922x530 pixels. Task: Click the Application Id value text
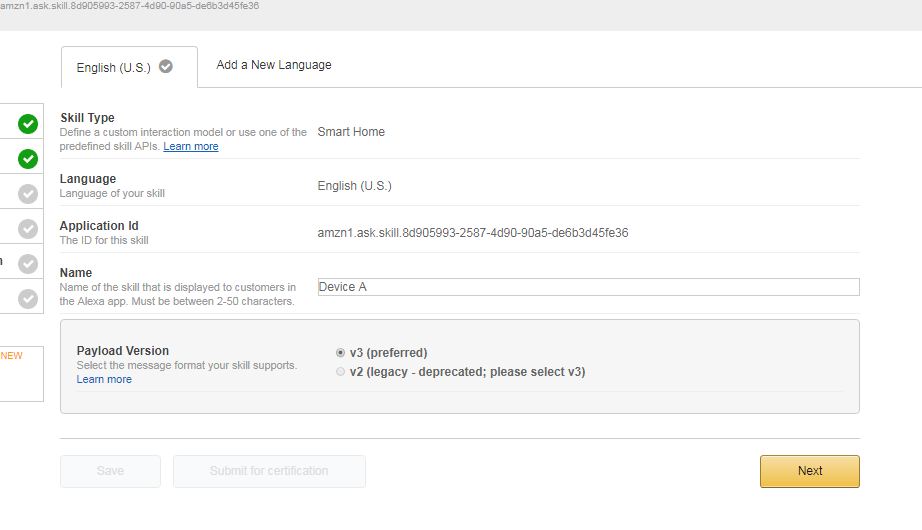click(473, 233)
